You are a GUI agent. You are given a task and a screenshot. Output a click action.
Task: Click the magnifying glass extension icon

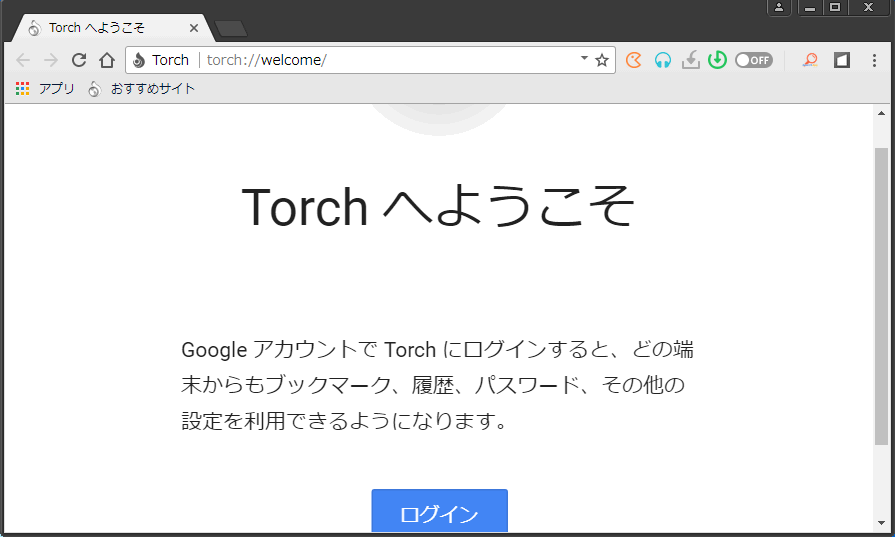coord(810,60)
